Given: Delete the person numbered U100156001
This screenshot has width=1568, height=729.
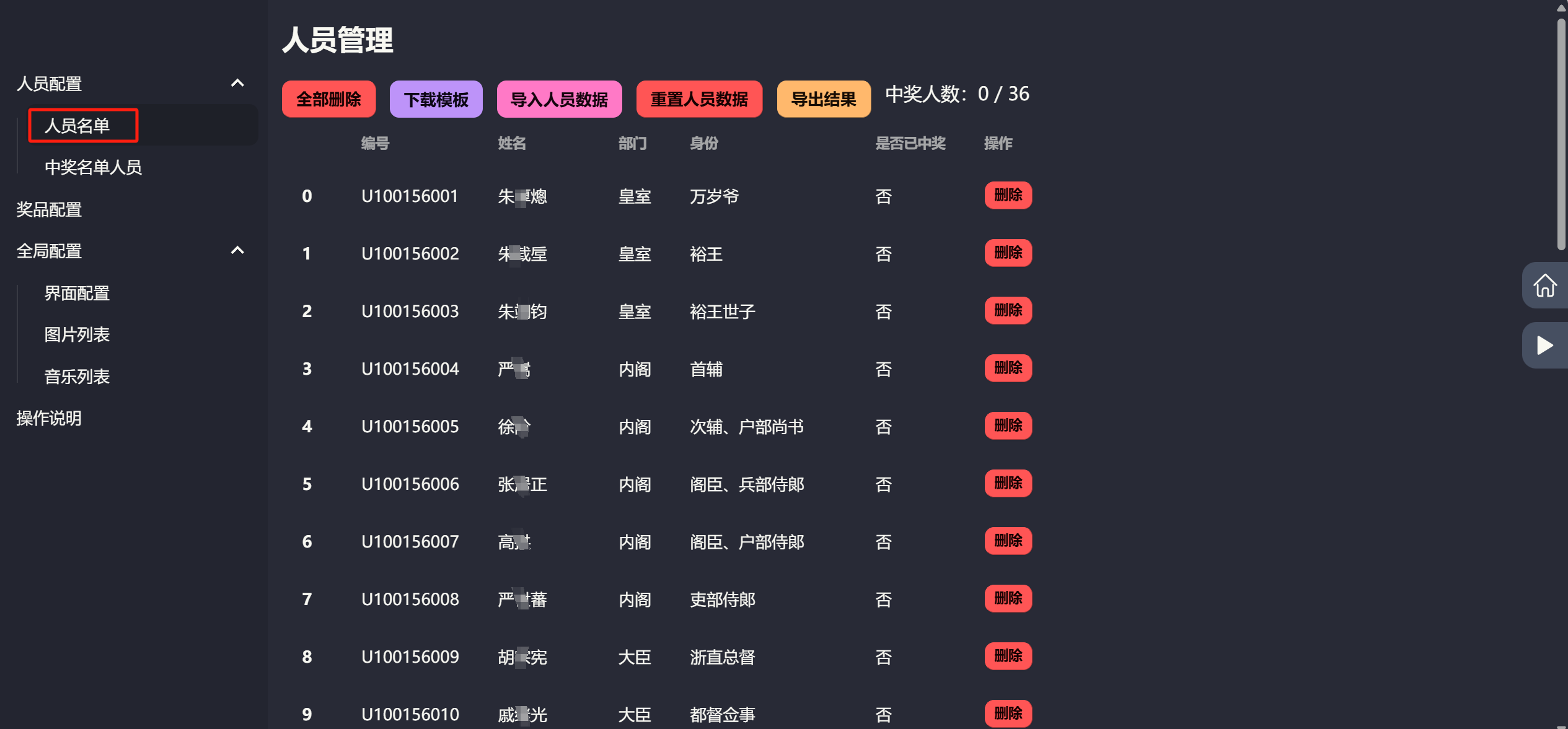Looking at the screenshot, I should (1008, 195).
